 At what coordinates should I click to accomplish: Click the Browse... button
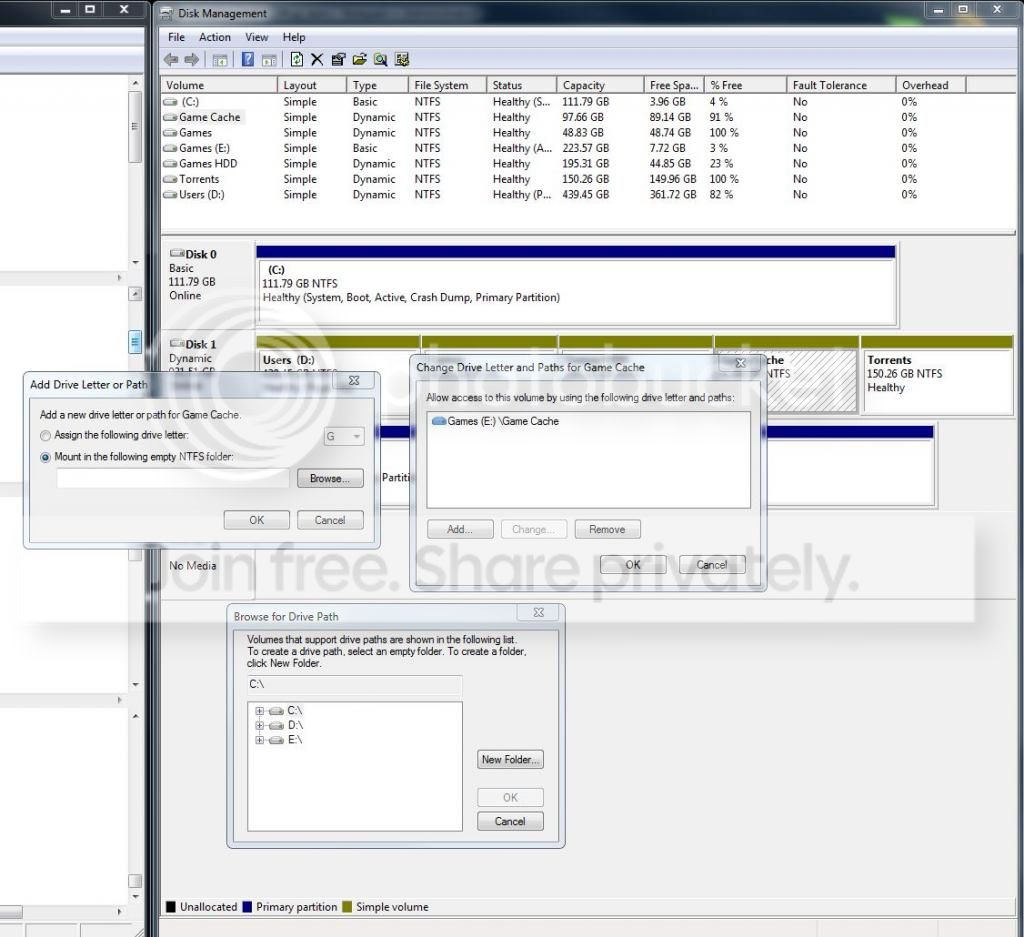point(330,479)
